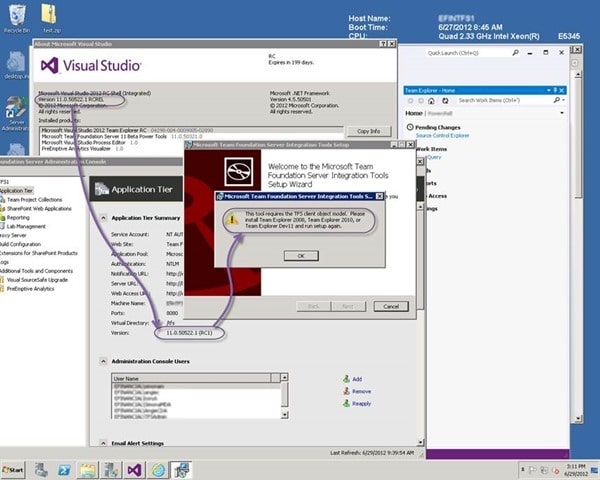
Task: Open Server Manager from the taskbar
Action: tap(41, 470)
